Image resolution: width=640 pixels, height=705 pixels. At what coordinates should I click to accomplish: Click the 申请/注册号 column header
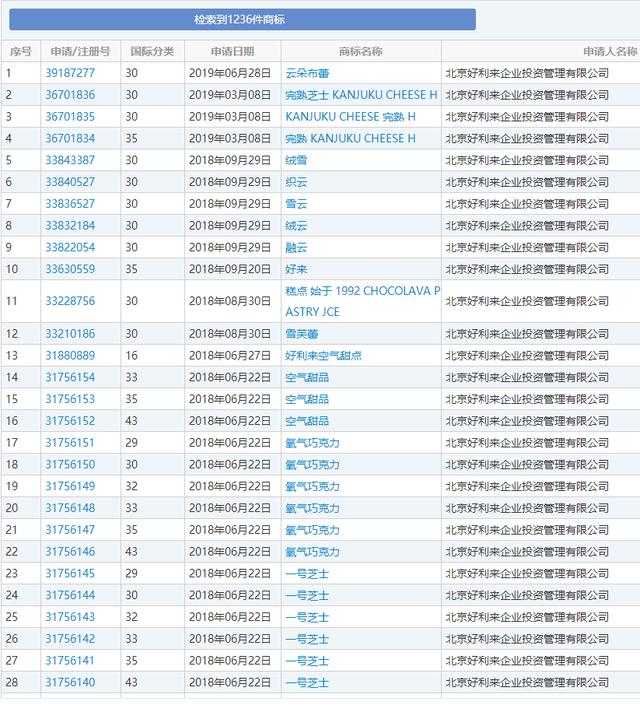[81, 51]
